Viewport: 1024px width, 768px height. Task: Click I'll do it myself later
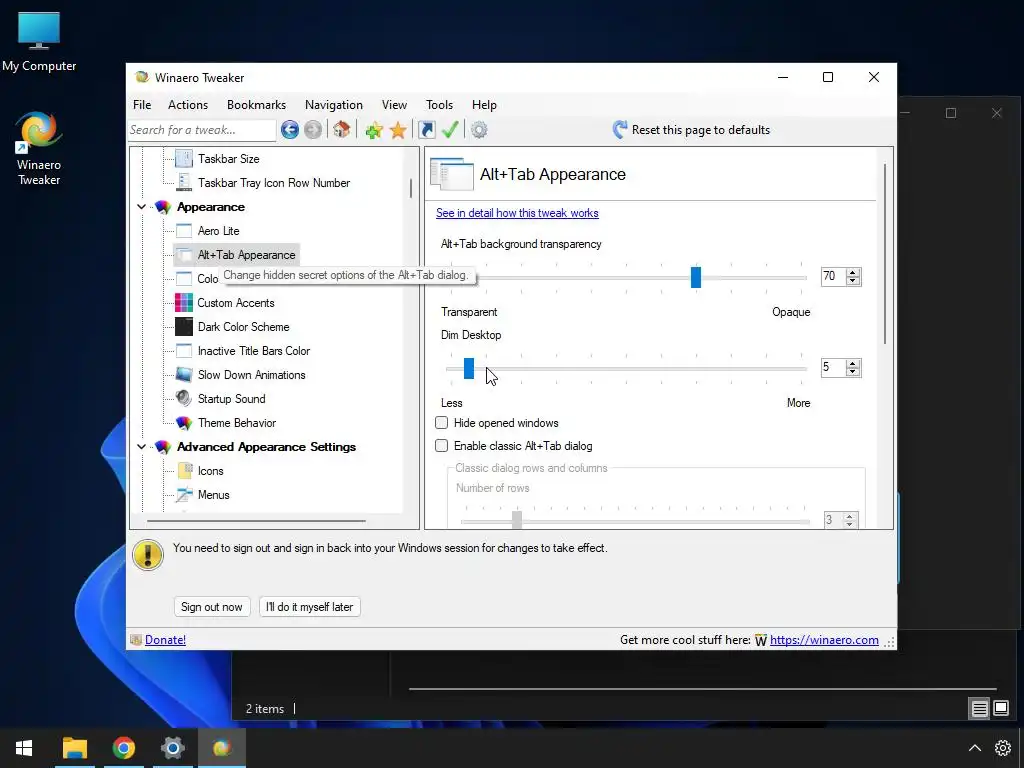click(310, 607)
